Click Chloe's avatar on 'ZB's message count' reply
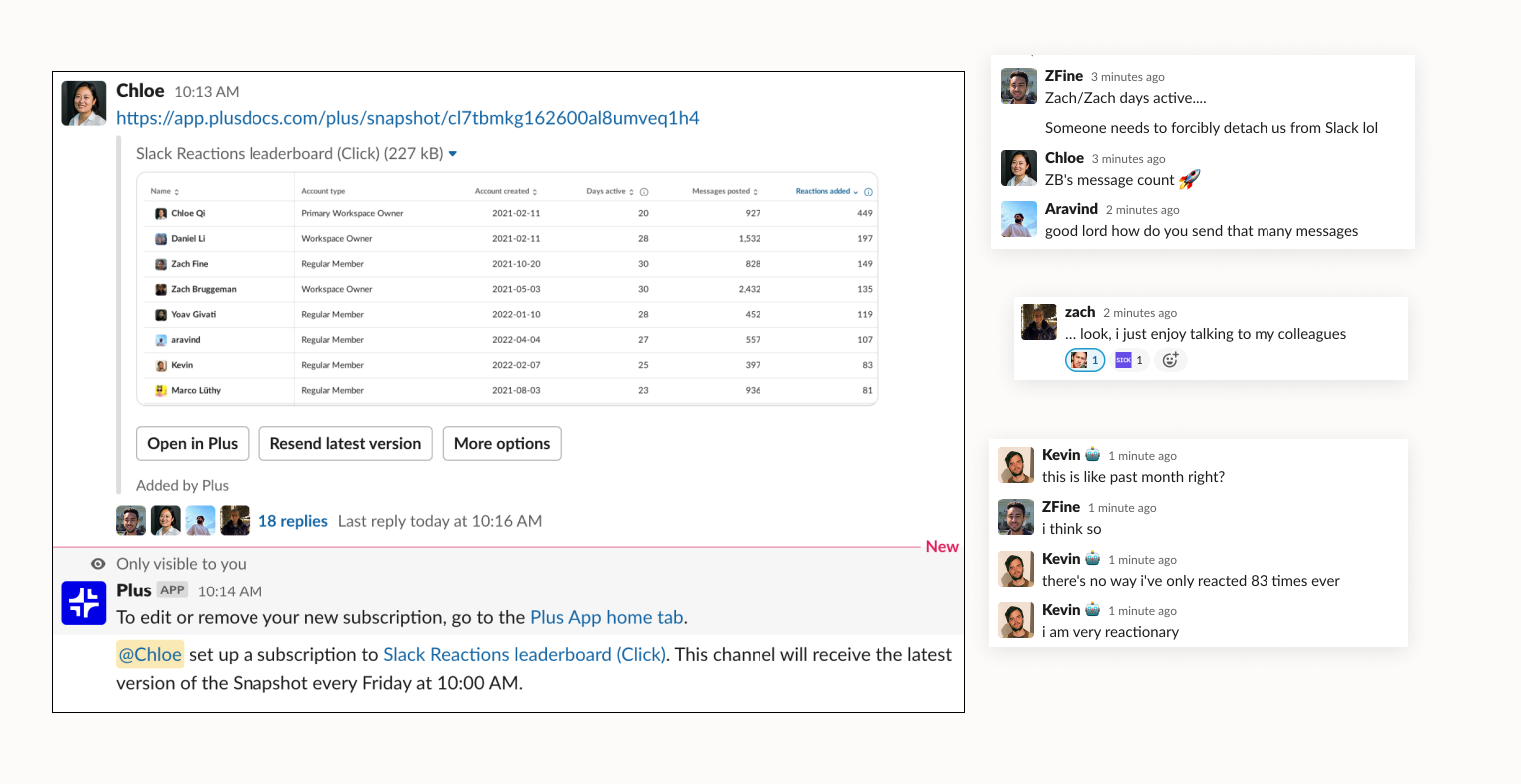The height and width of the screenshot is (784, 1521). [x=1019, y=168]
